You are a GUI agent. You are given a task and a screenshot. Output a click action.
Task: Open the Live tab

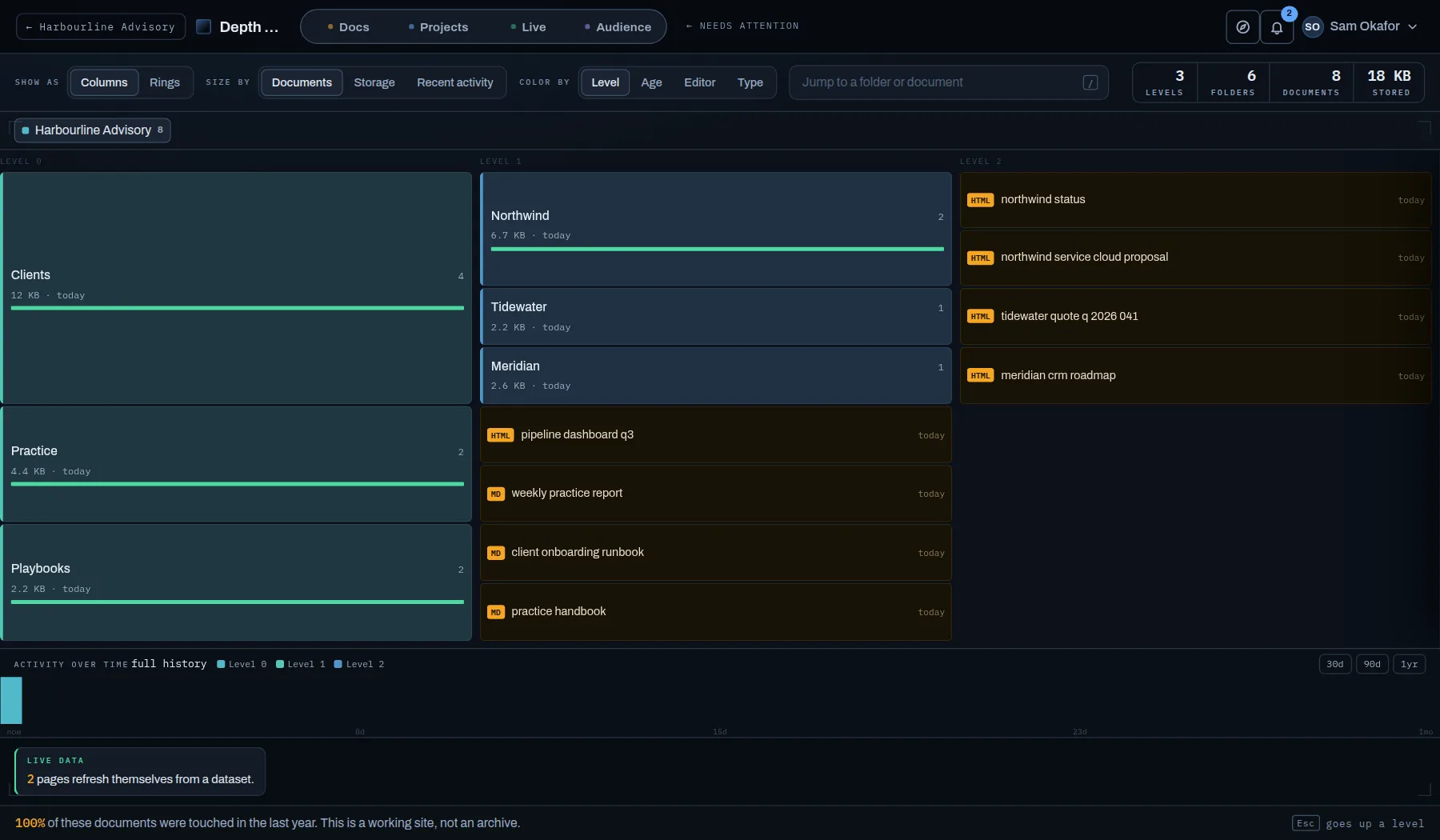[528, 27]
